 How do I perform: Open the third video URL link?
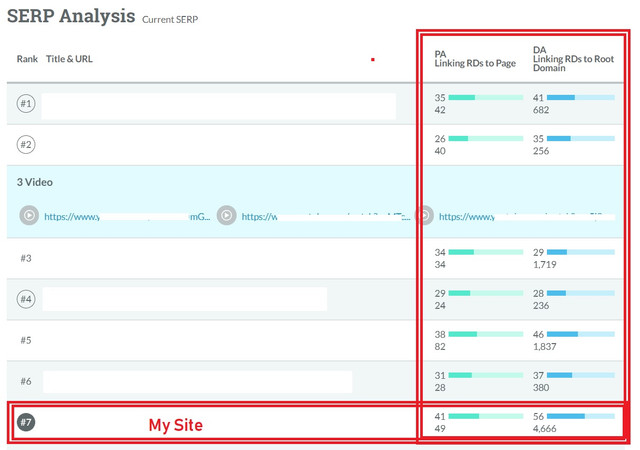click(x=527, y=217)
